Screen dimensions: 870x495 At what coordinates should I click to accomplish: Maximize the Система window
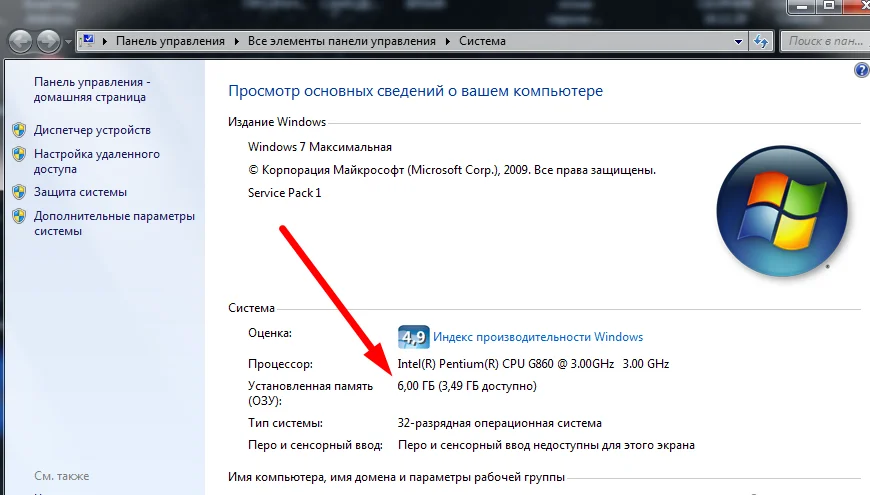point(829,7)
